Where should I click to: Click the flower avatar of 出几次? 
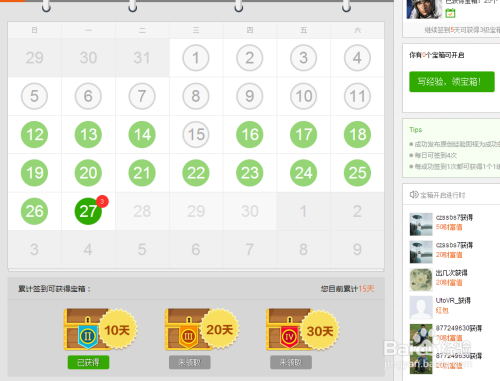[421, 280]
